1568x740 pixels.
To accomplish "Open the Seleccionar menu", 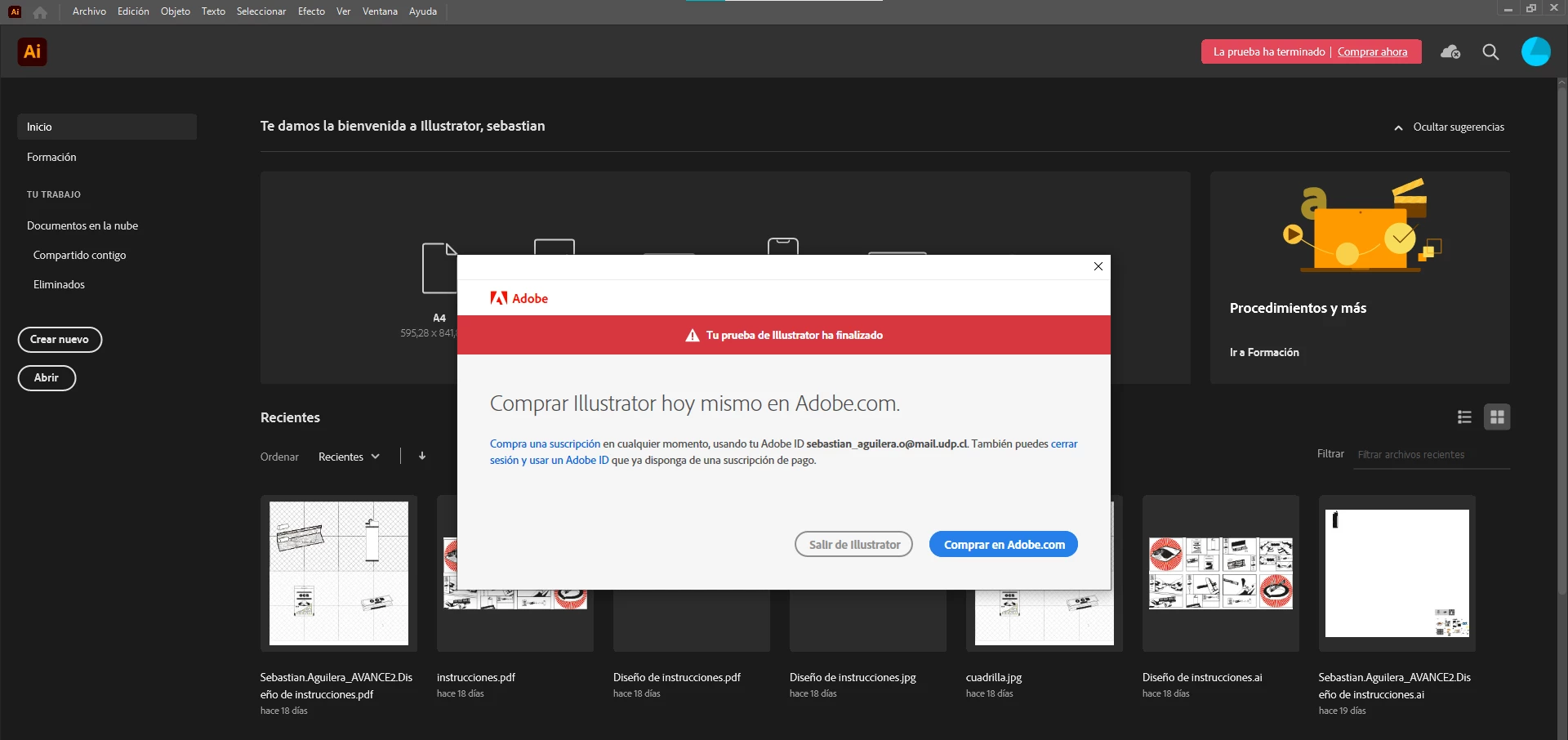I will [261, 11].
